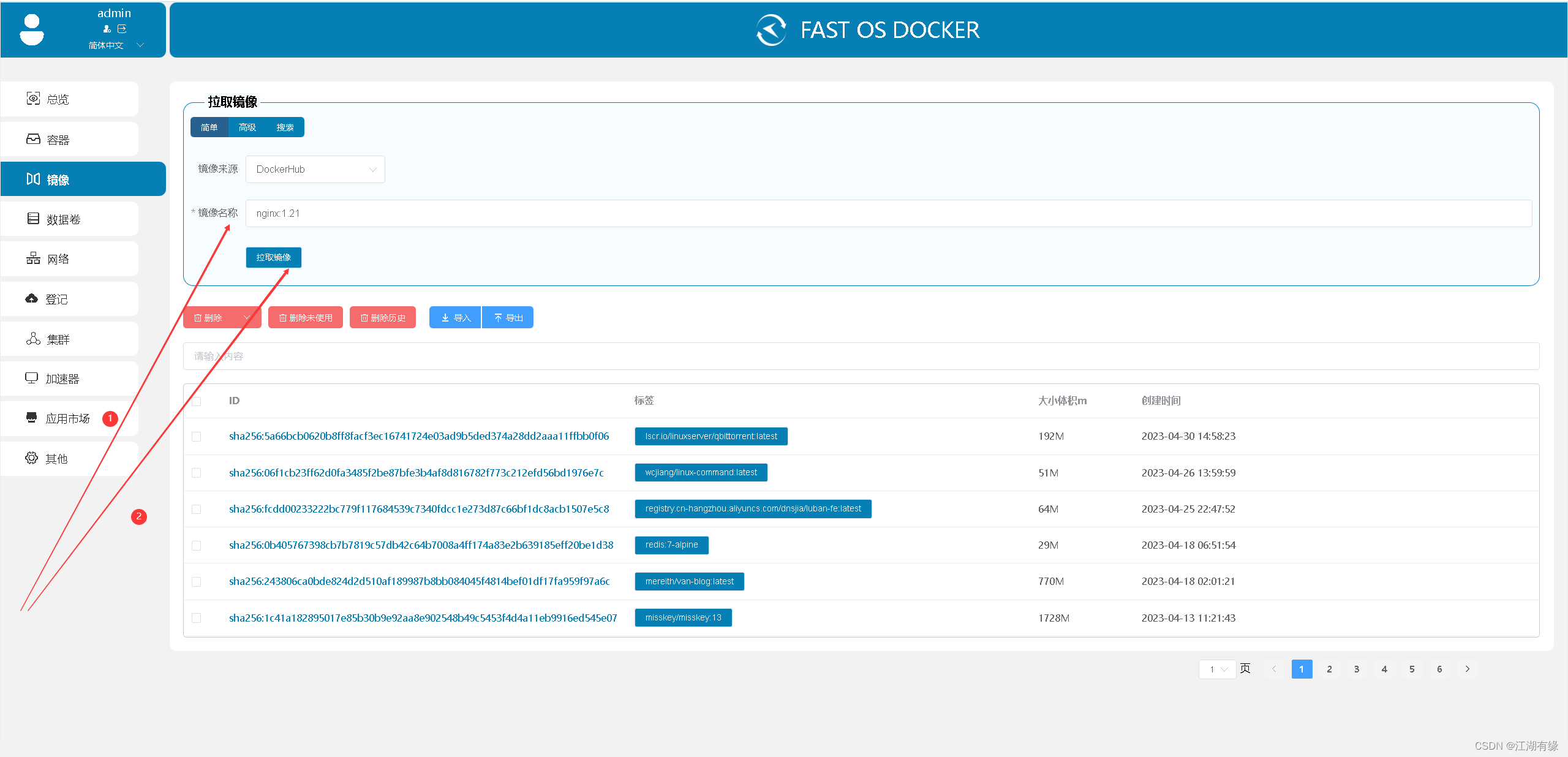Click the 登记 cloud upload icon
Image resolution: width=1568 pixels, height=757 pixels.
coord(32,298)
